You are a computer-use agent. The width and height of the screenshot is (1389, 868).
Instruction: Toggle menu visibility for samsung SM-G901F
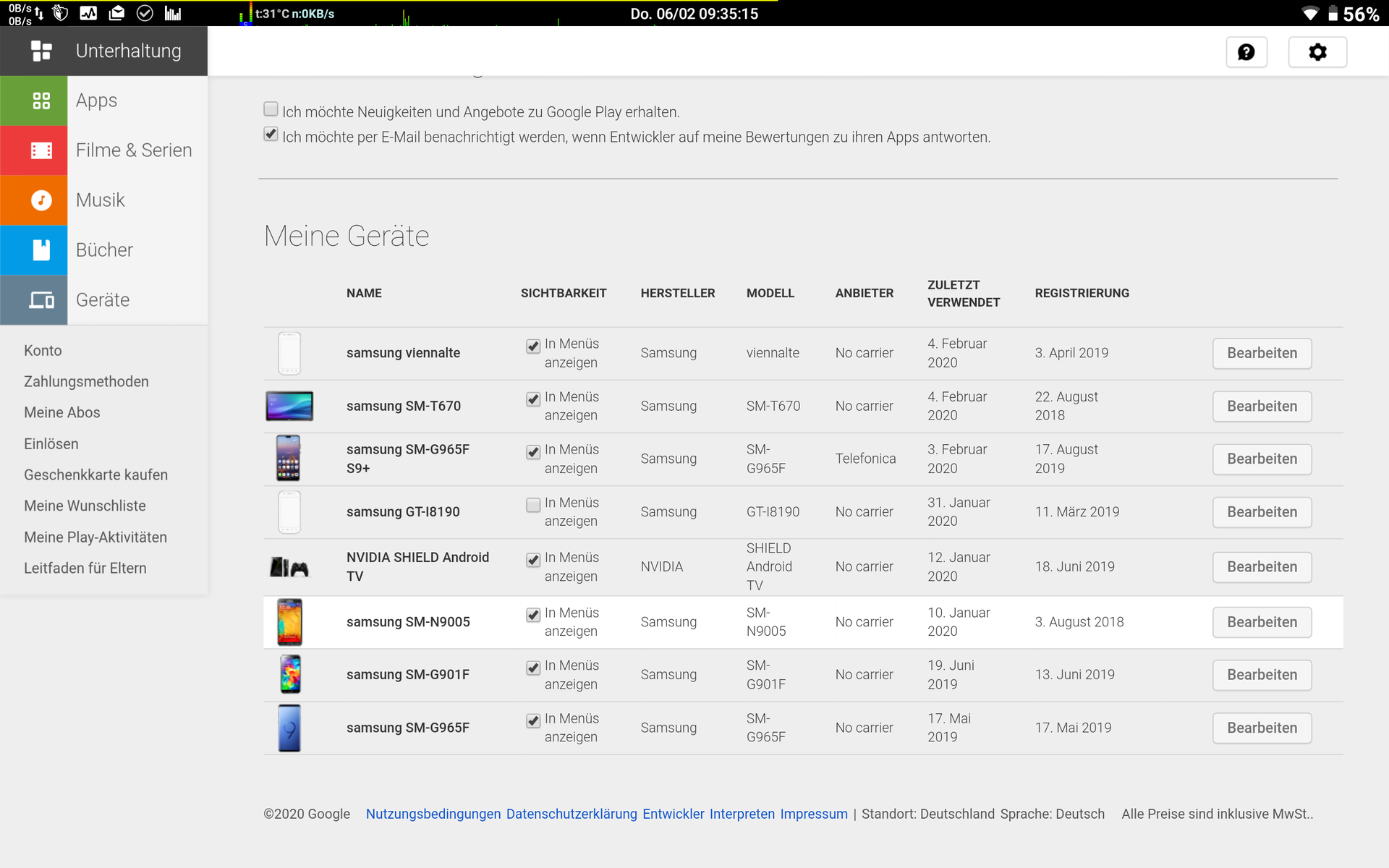tap(533, 667)
